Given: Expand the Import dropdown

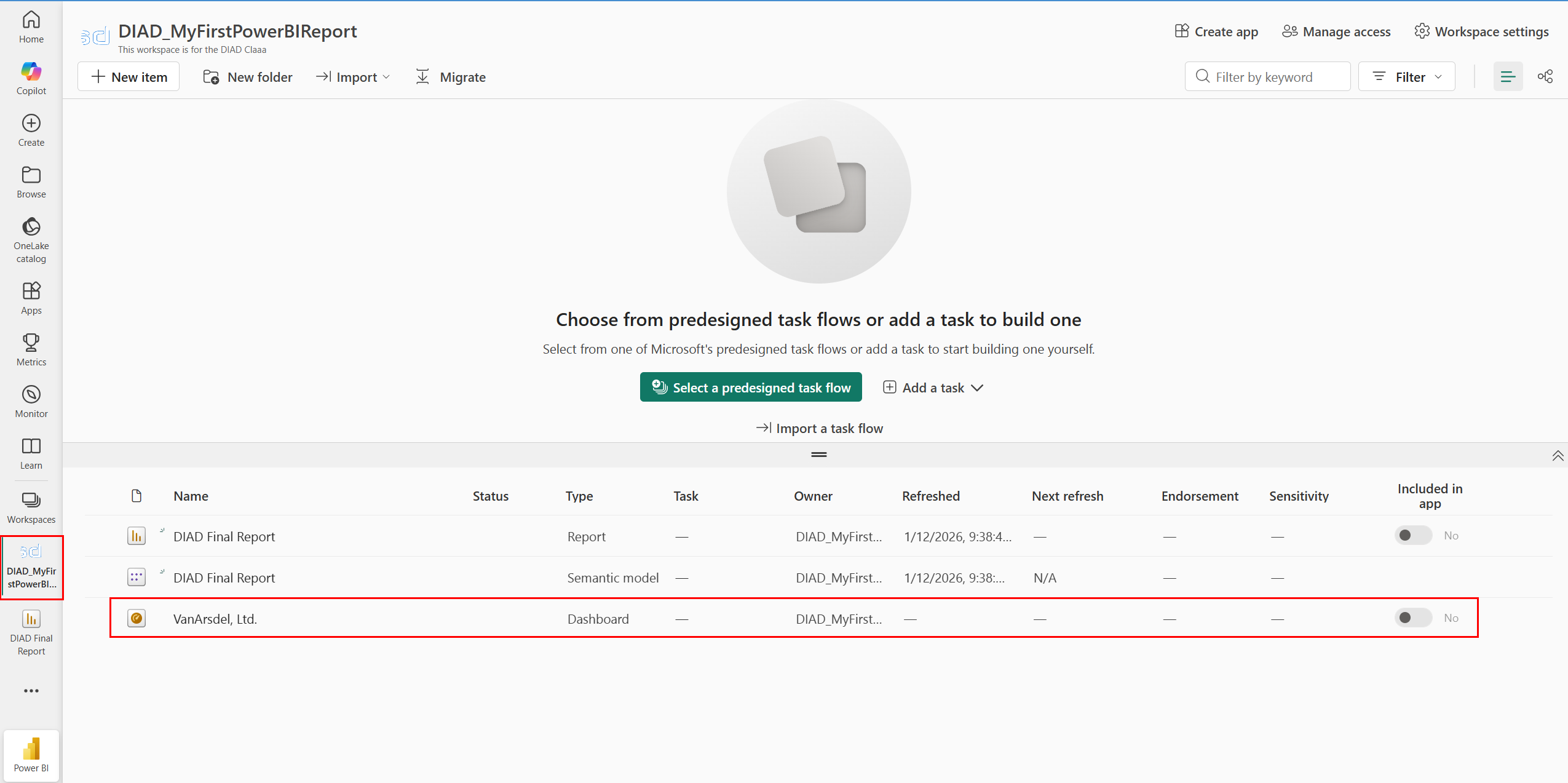Looking at the screenshot, I should tap(353, 77).
